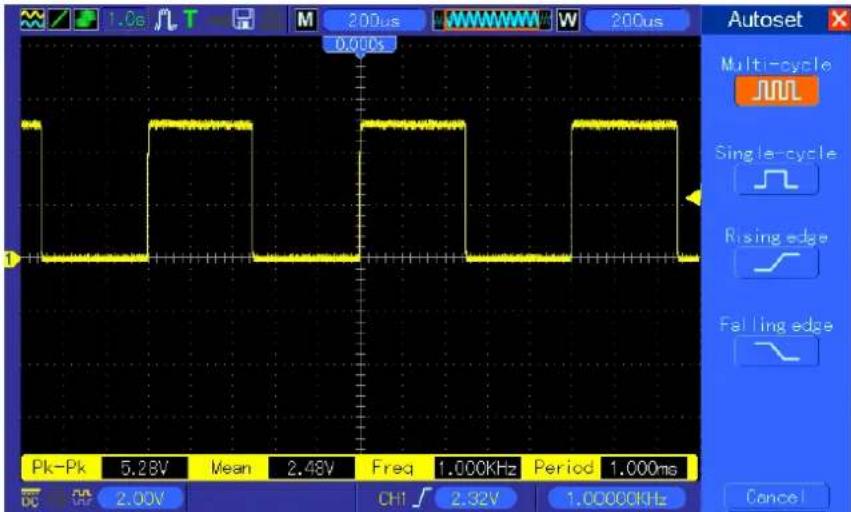Click the yellow waveform channel icon
The height and width of the screenshot is (512, 851).
32,20
